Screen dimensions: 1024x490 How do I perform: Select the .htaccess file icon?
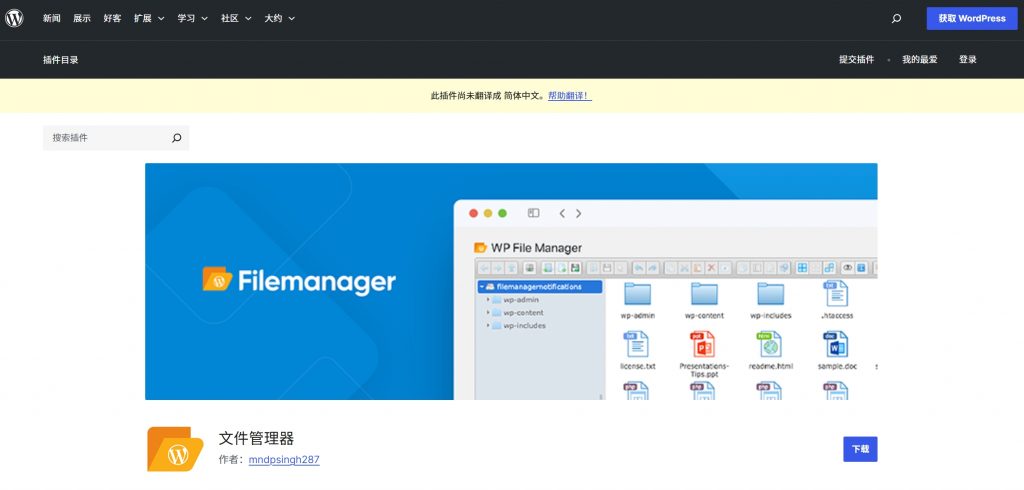(836, 294)
